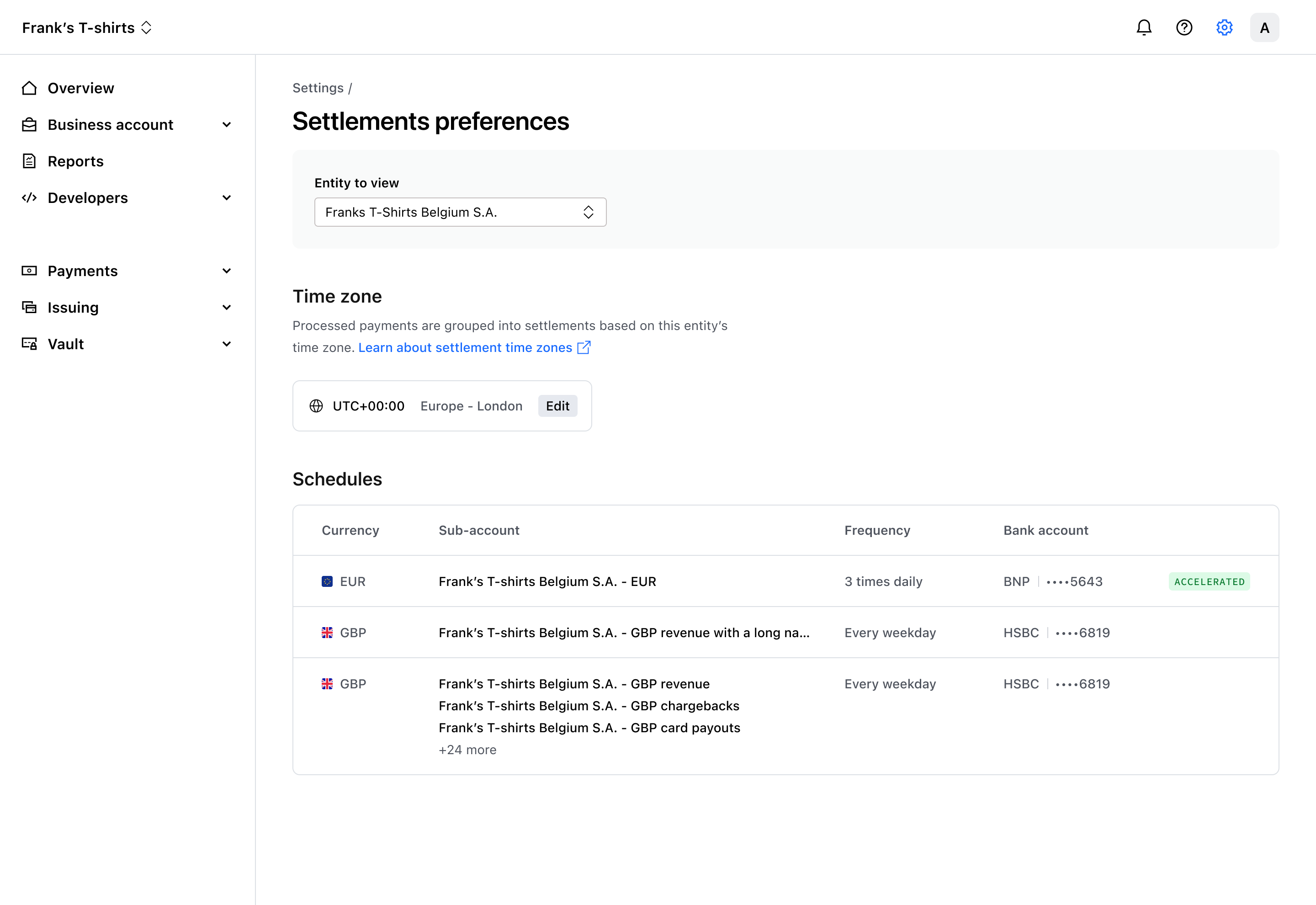Image resolution: width=1316 pixels, height=905 pixels.
Task: Expand the Business account chevron
Action: pos(227,125)
